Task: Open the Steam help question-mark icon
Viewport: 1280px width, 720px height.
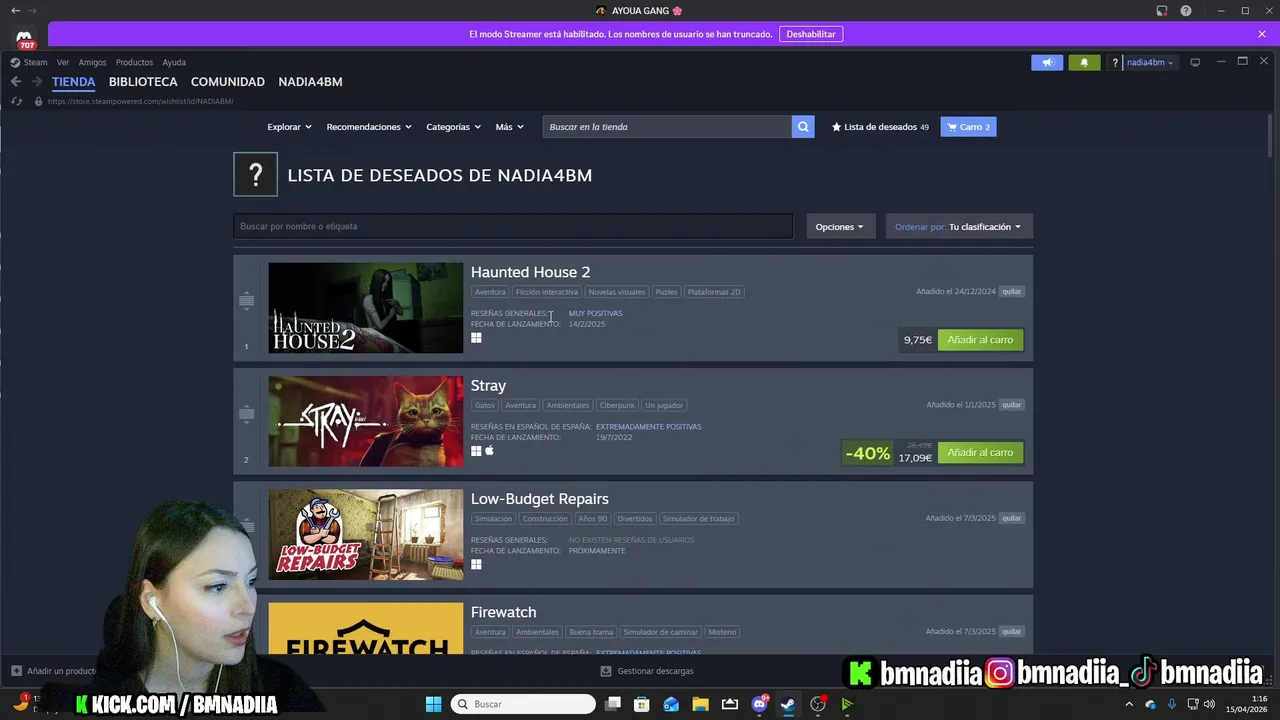Action: point(1115,62)
